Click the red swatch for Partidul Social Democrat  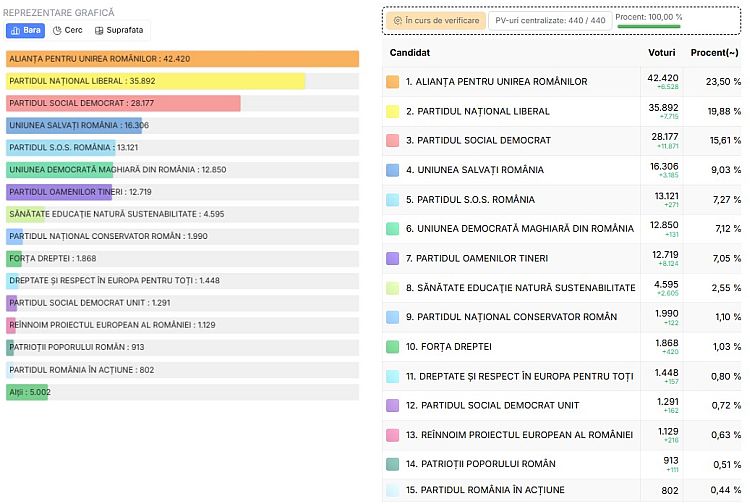(393, 141)
